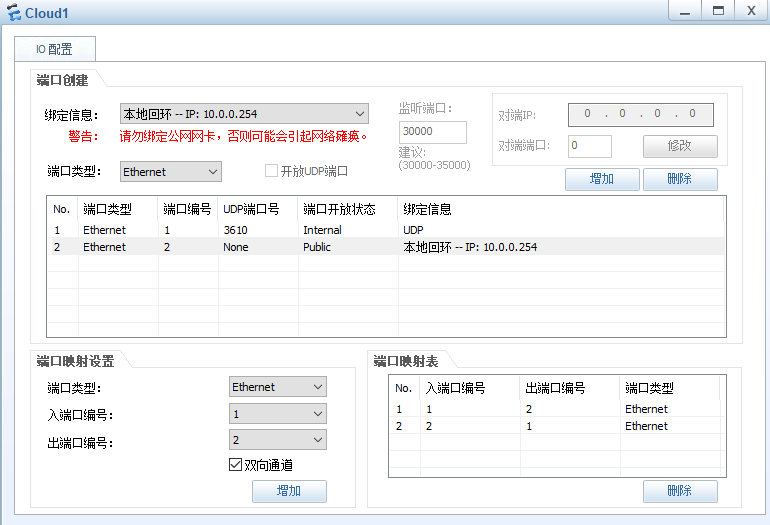Uncheck the 双向通道 checkbox
The height and width of the screenshot is (525, 770).
pos(236,465)
